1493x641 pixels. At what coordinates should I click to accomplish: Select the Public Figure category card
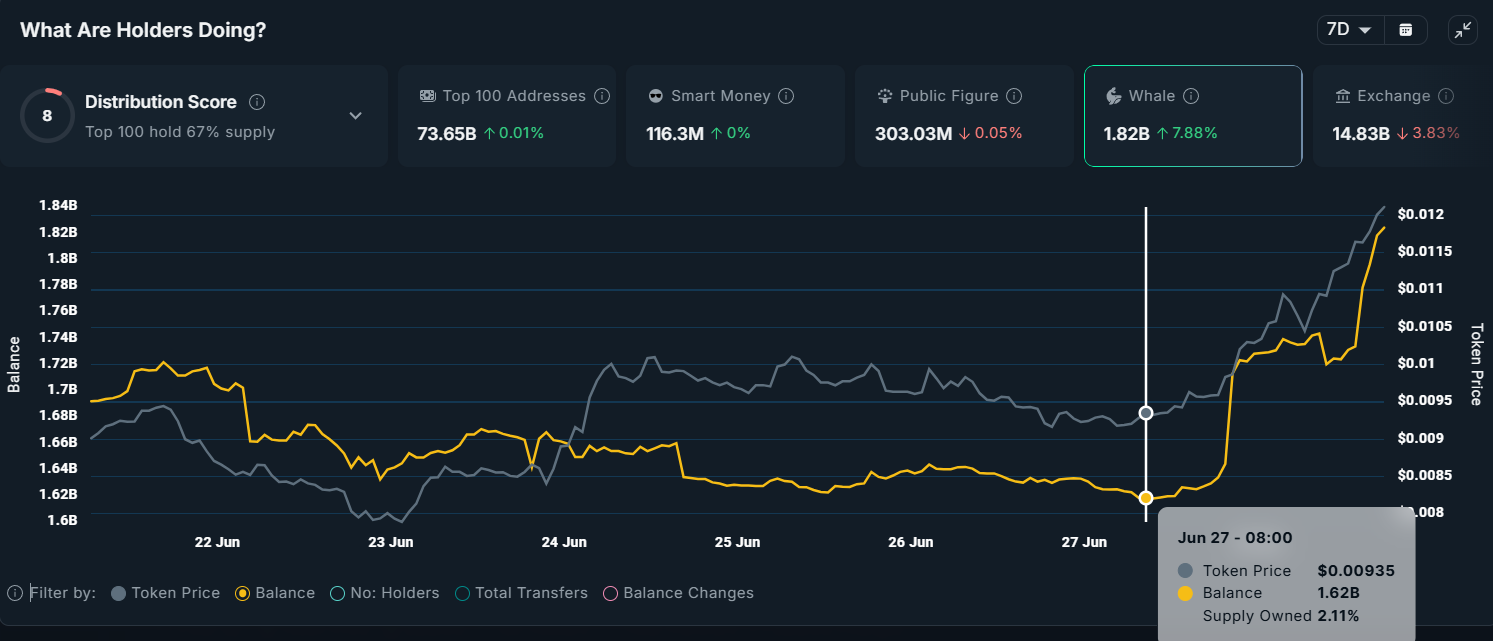click(963, 115)
